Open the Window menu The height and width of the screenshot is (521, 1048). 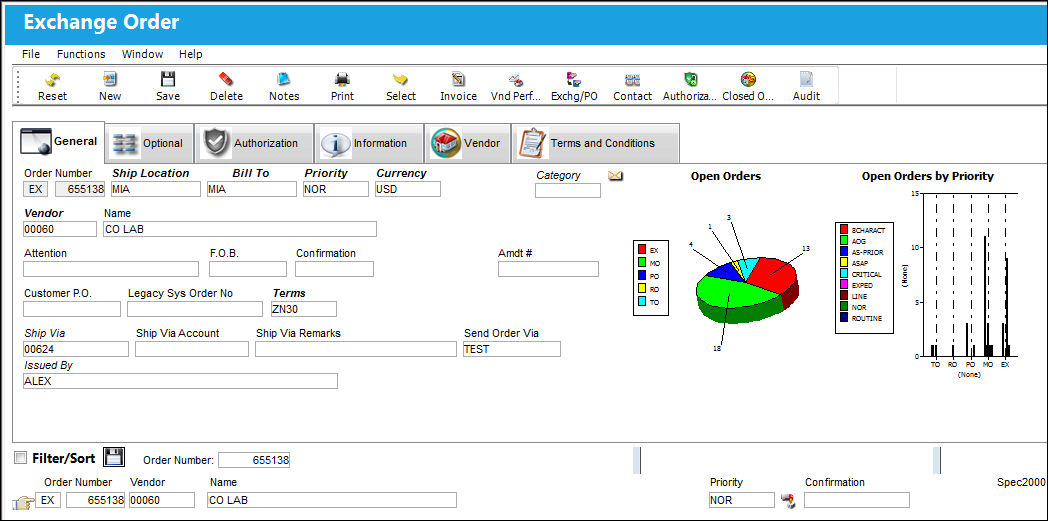142,54
